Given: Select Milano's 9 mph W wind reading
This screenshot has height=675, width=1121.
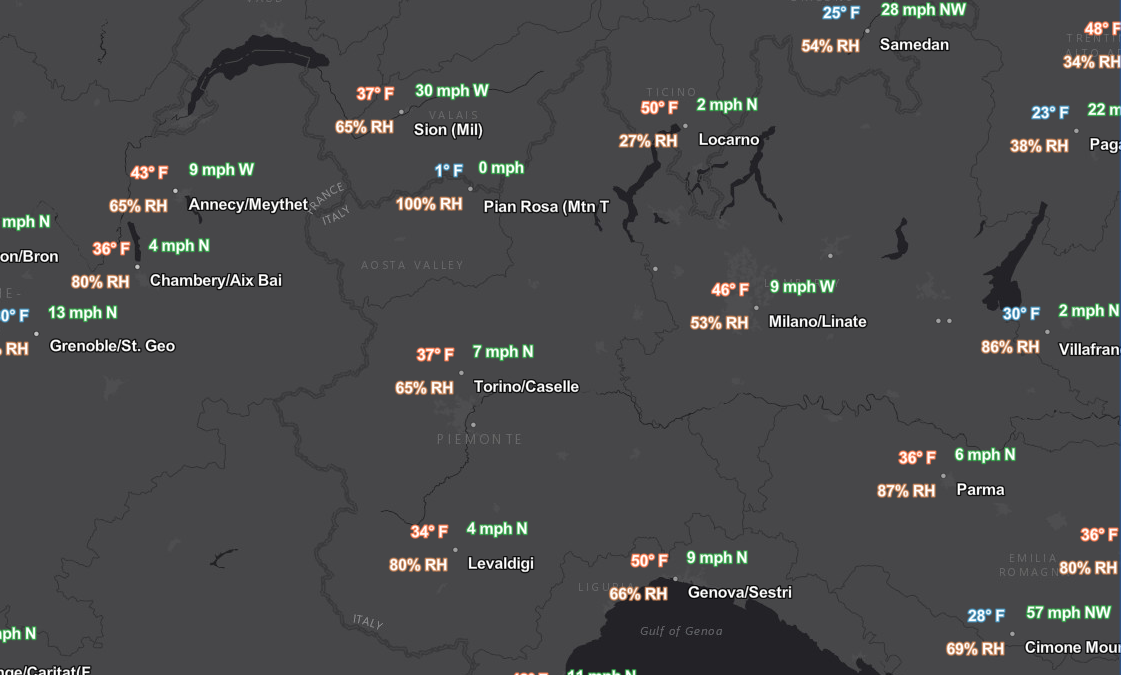Looking at the screenshot, I should coord(802,287).
